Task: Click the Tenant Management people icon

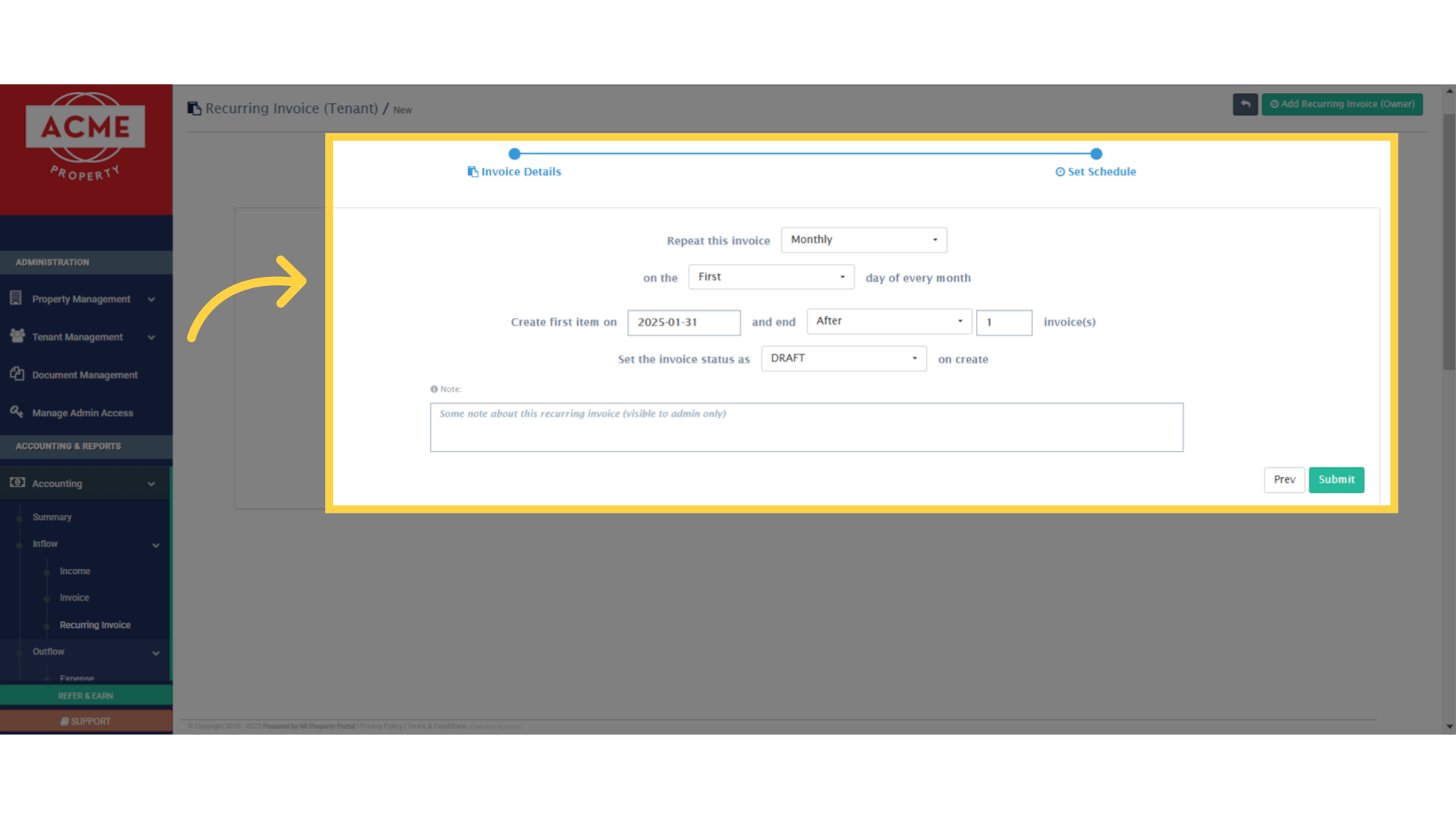Action: pyautogui.click(x=17, y=336)
